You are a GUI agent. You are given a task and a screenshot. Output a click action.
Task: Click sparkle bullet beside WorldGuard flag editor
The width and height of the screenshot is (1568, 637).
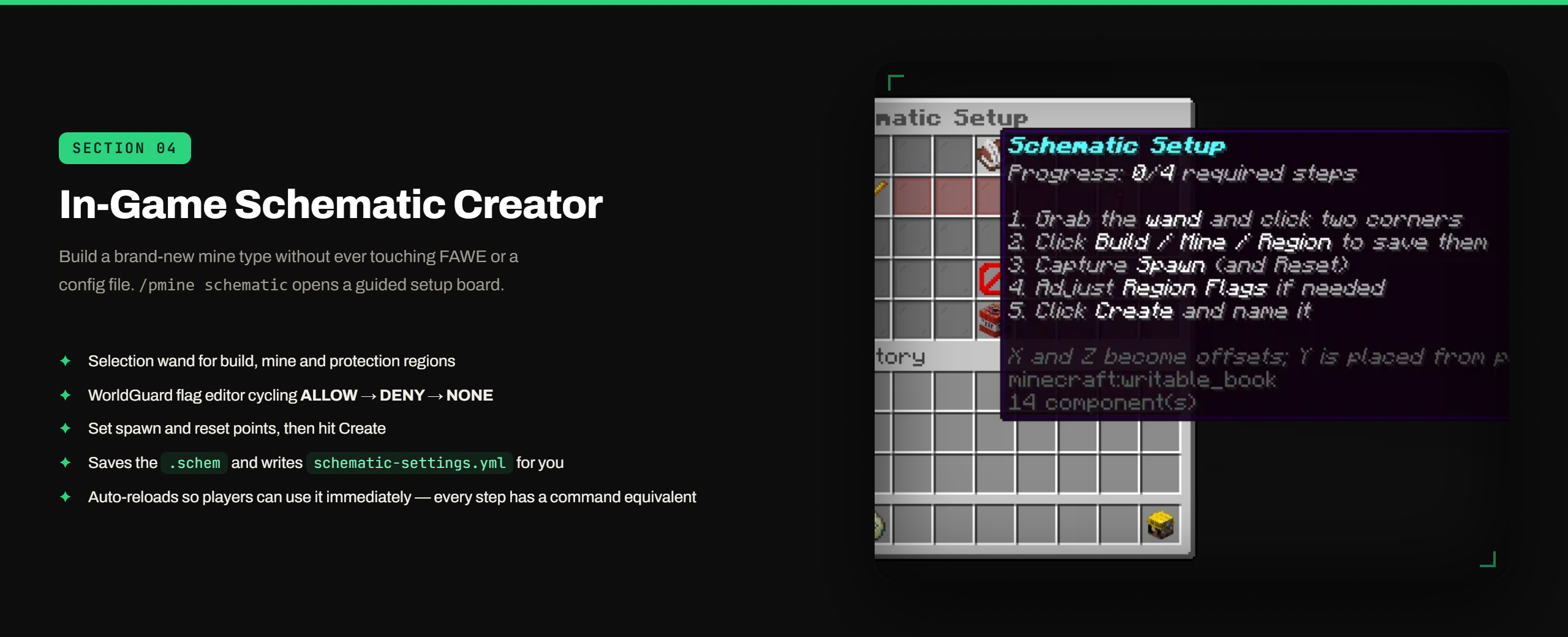pyautogui.click(x=66, y=395)
